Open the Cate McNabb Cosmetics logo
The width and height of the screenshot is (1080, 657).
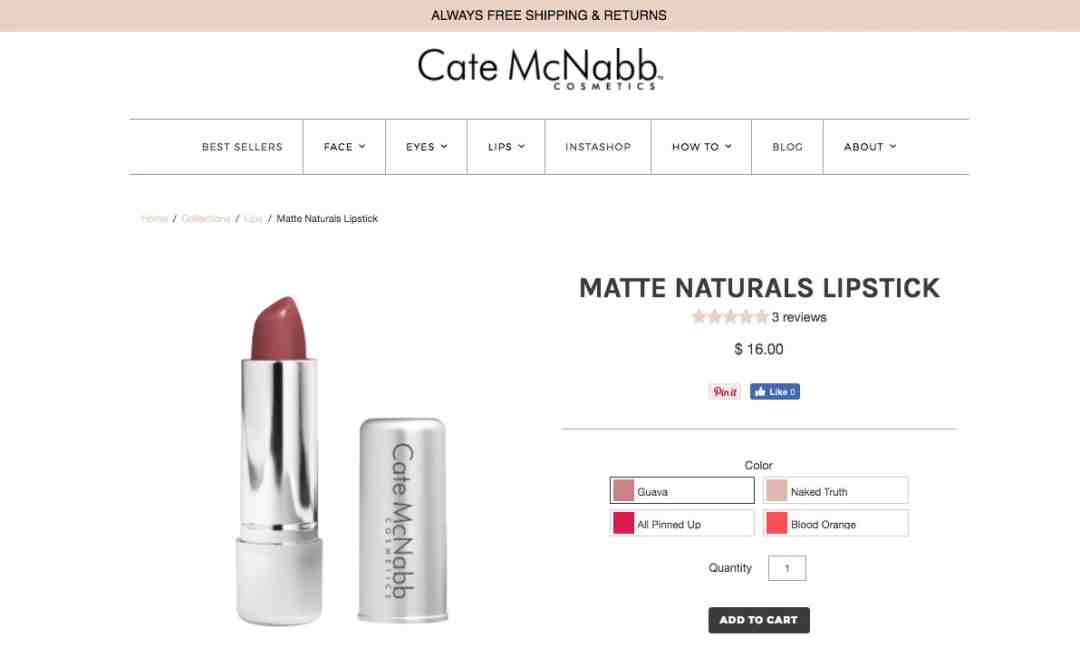pyautogui.click(x=540, y=69)
